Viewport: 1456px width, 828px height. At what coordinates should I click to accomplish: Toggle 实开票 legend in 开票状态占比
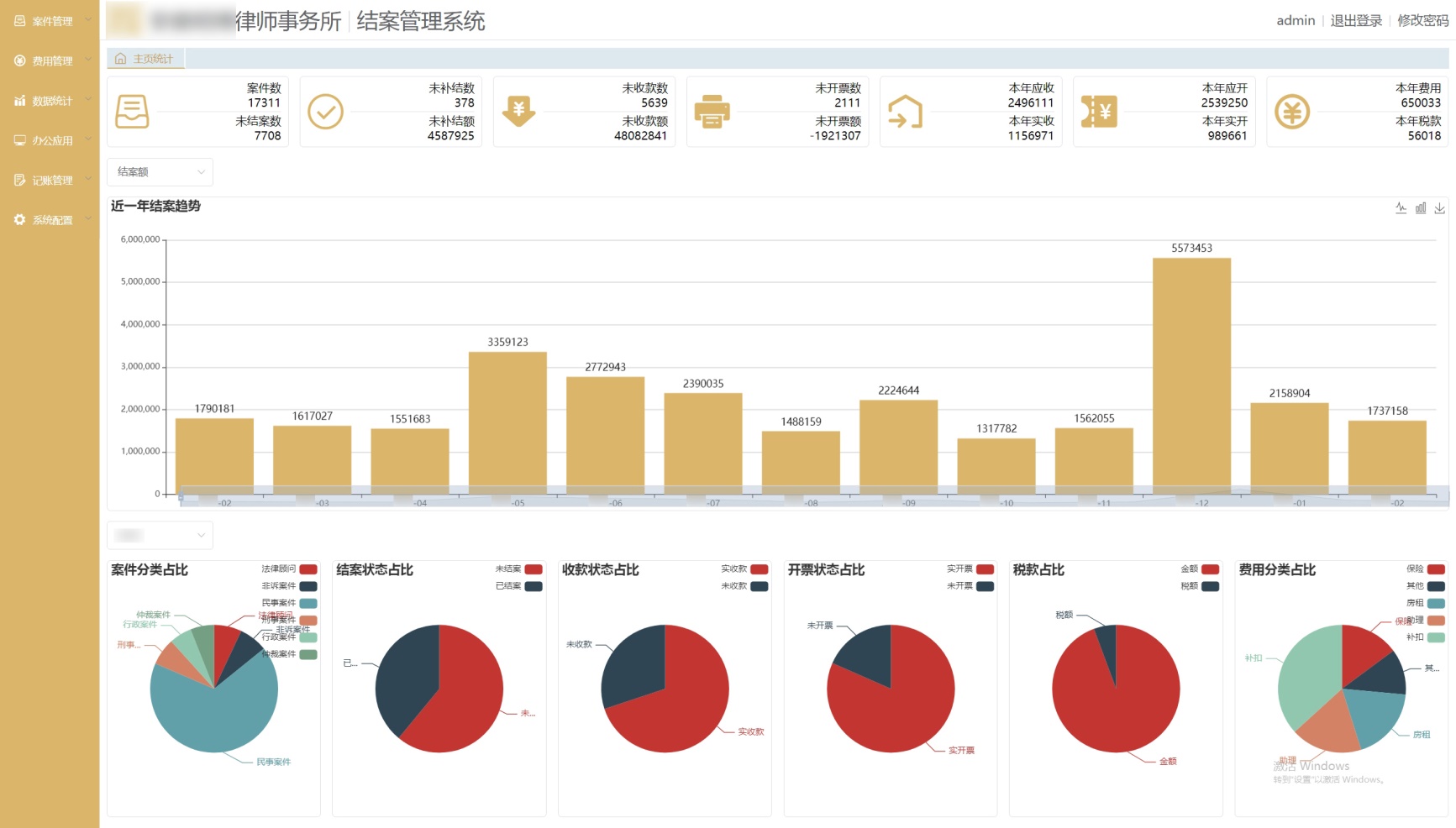[x=970, y=569]
